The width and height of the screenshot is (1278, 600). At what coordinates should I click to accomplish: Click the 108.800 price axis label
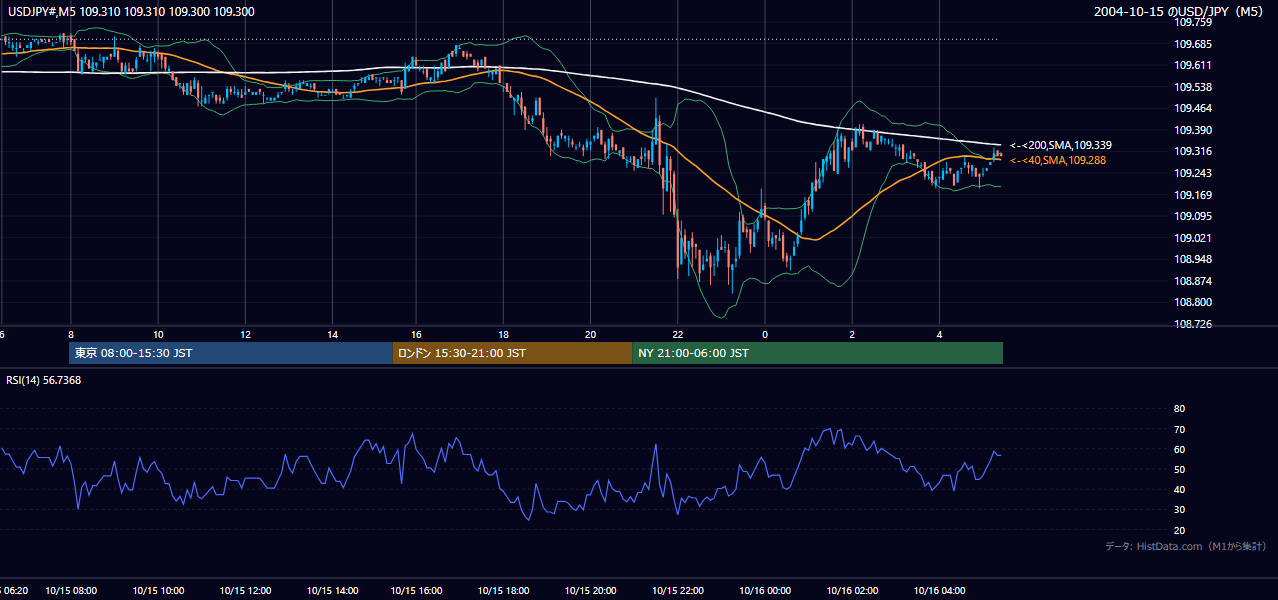coord(1193,303)
